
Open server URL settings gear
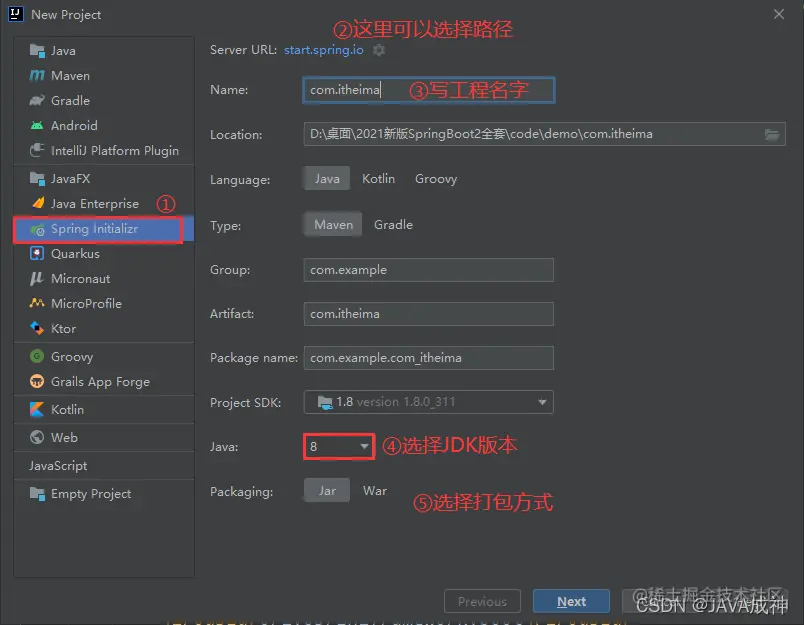tap(378, 50)
